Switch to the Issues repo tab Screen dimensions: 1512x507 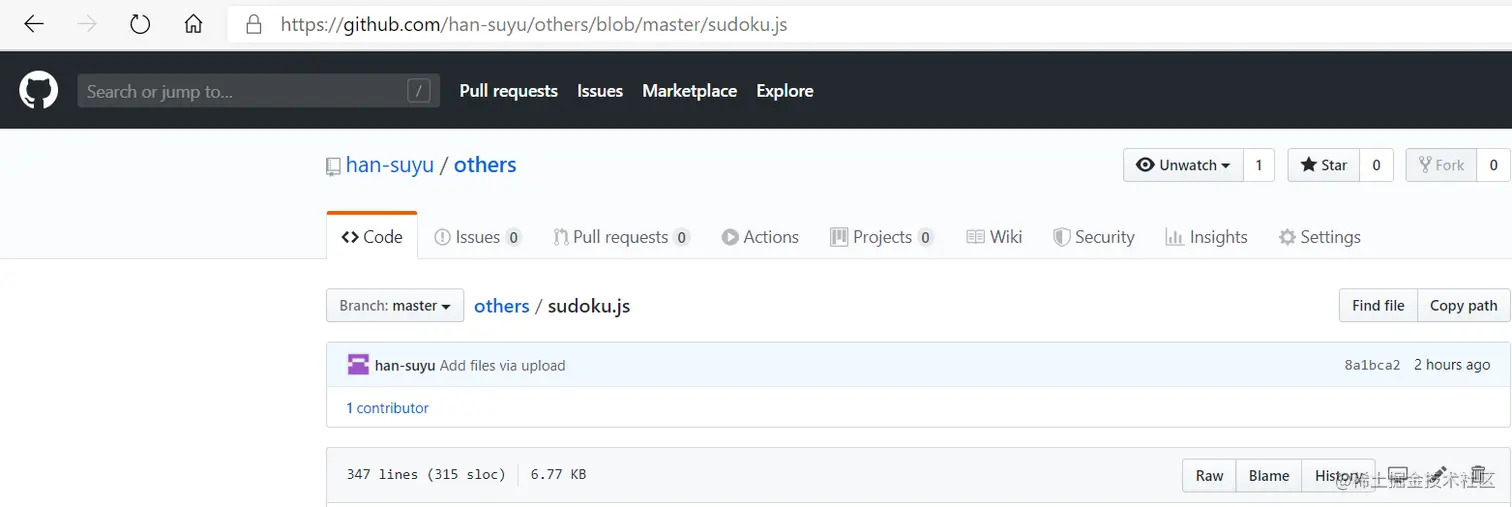tap(477, 237)
